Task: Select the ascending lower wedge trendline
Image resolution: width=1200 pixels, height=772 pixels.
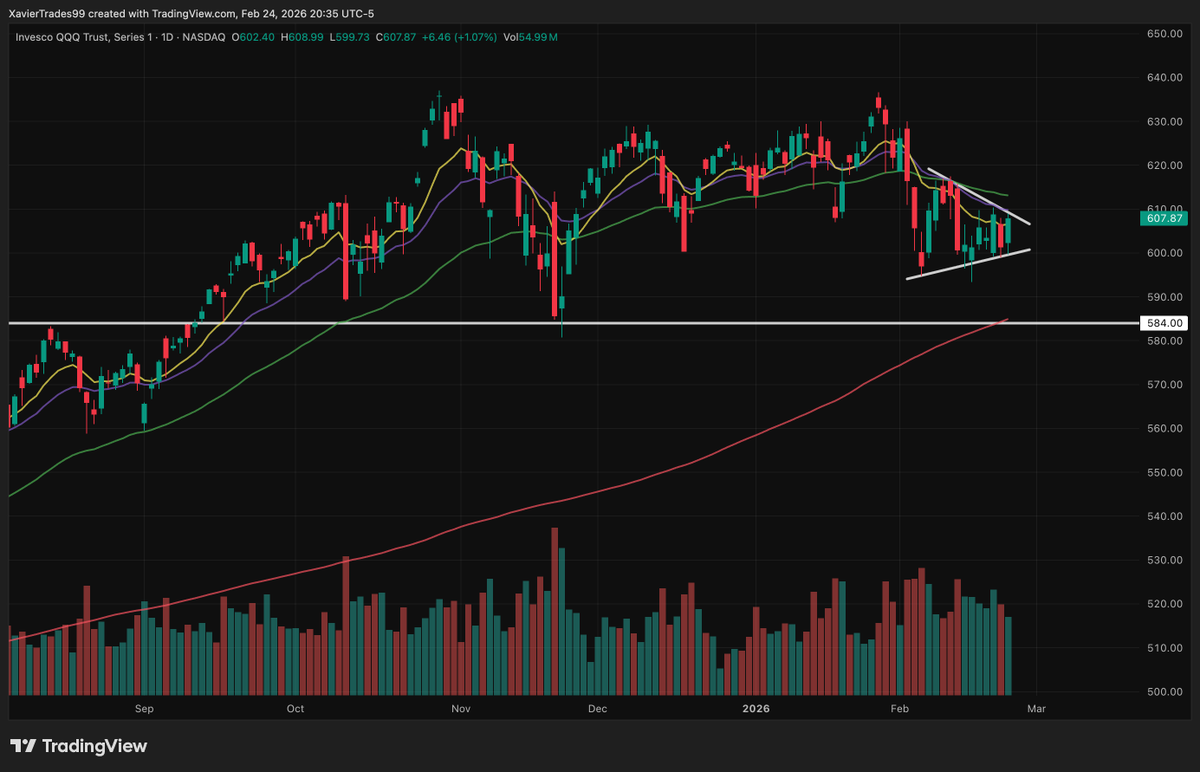Action: point(967,264)
